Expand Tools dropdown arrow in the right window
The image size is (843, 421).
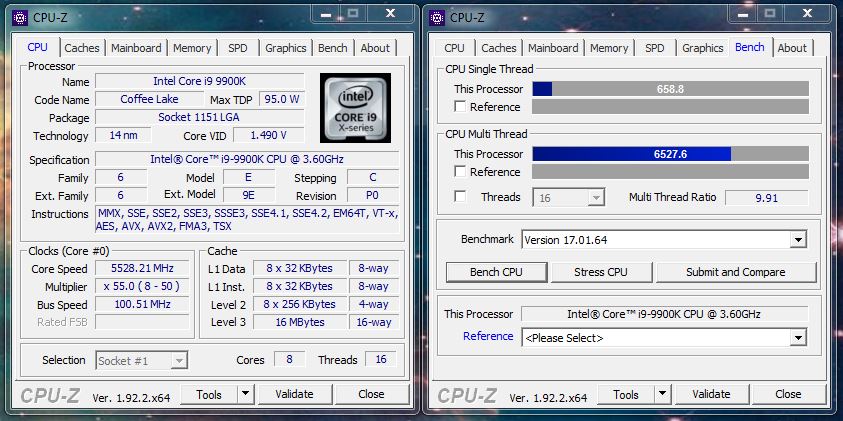662,395
